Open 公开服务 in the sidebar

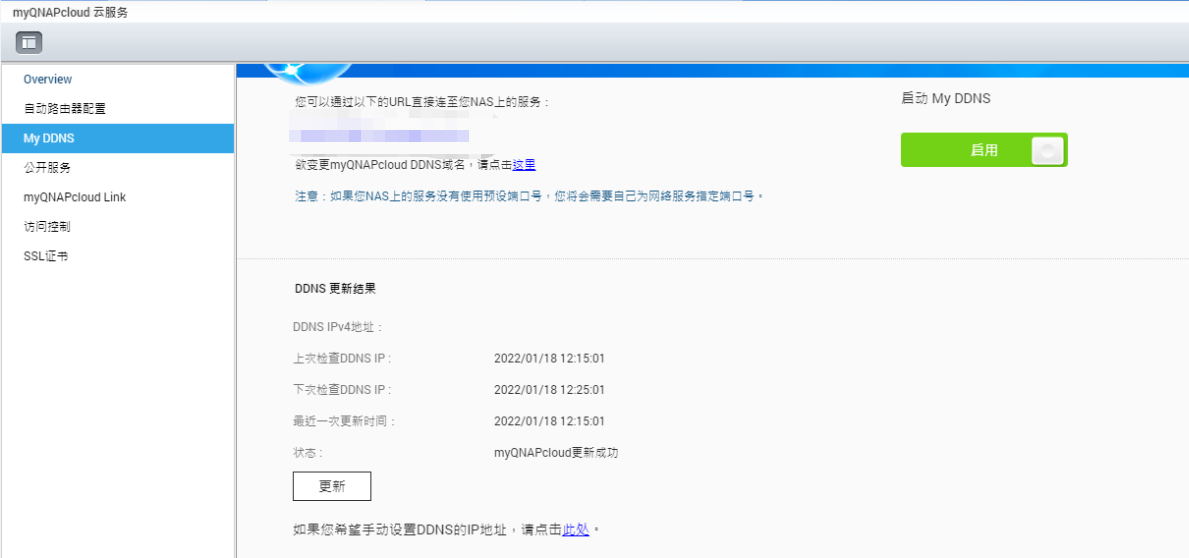coord(47,168)
